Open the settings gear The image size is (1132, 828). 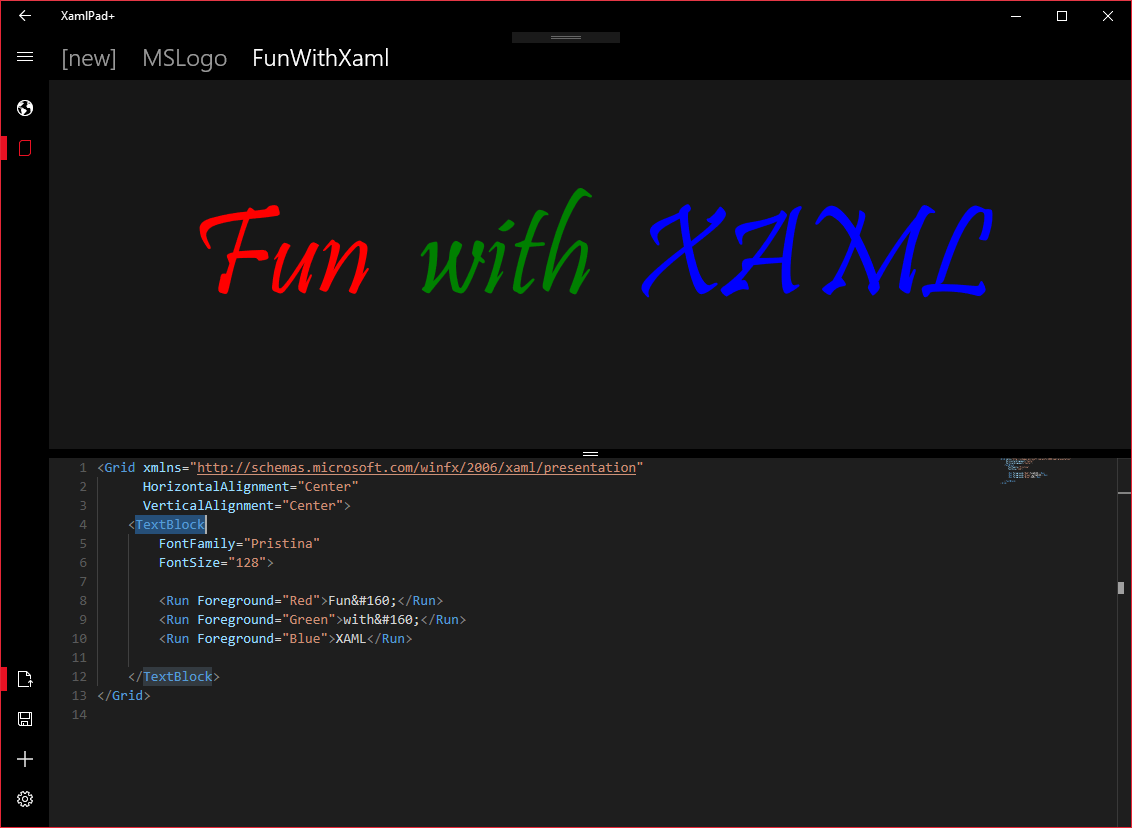[25, 798]
